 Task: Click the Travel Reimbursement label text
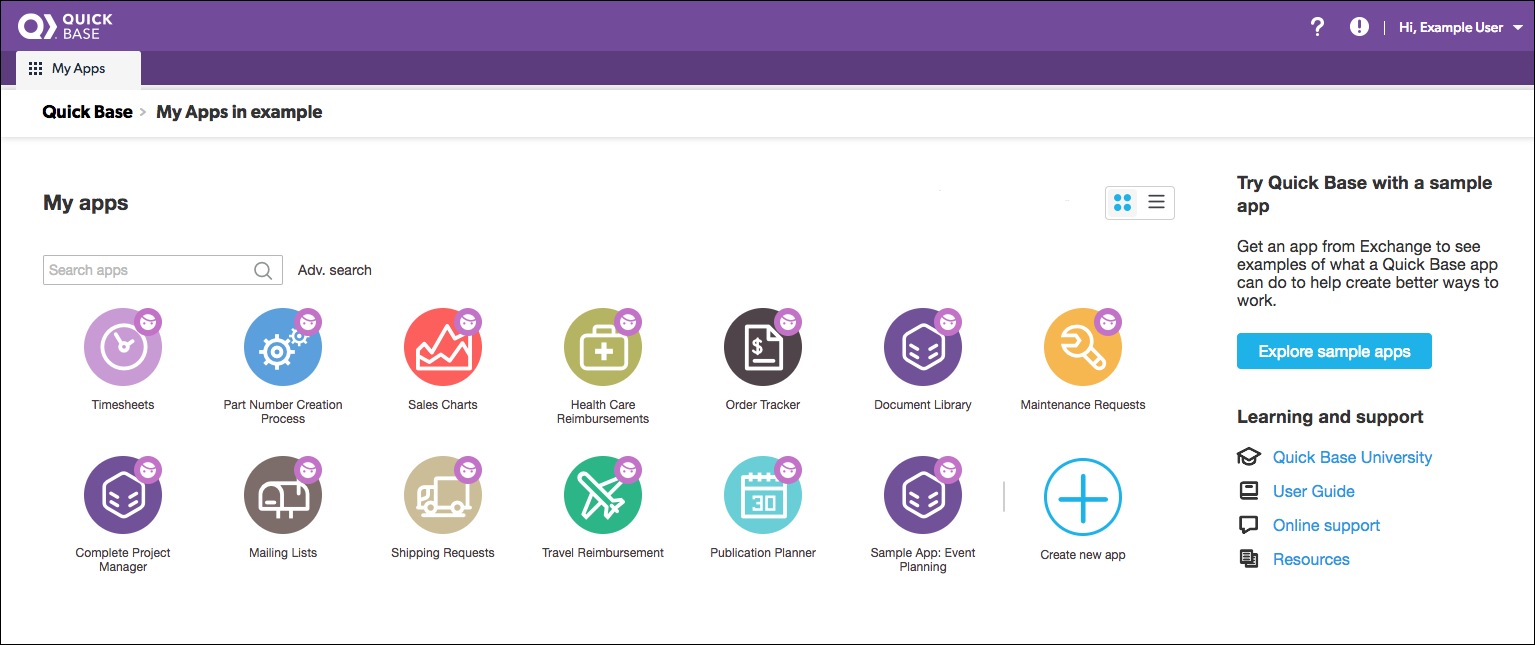[603, 553]
